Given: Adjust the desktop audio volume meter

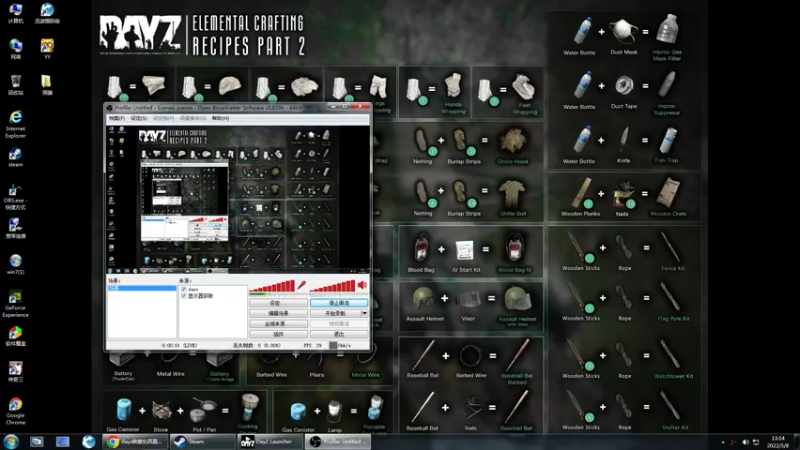Looking at the screenshot, I should tap(332, 287).
